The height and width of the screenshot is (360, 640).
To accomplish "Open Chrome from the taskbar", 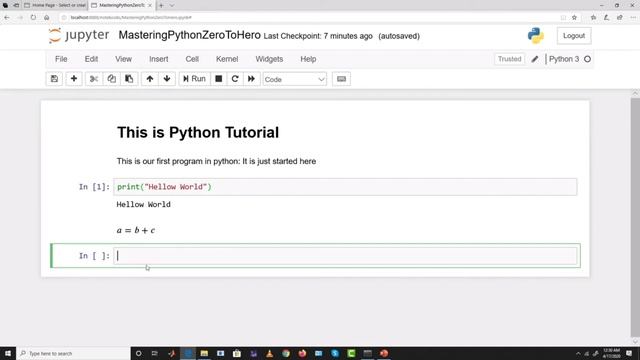I will point(286,353).
